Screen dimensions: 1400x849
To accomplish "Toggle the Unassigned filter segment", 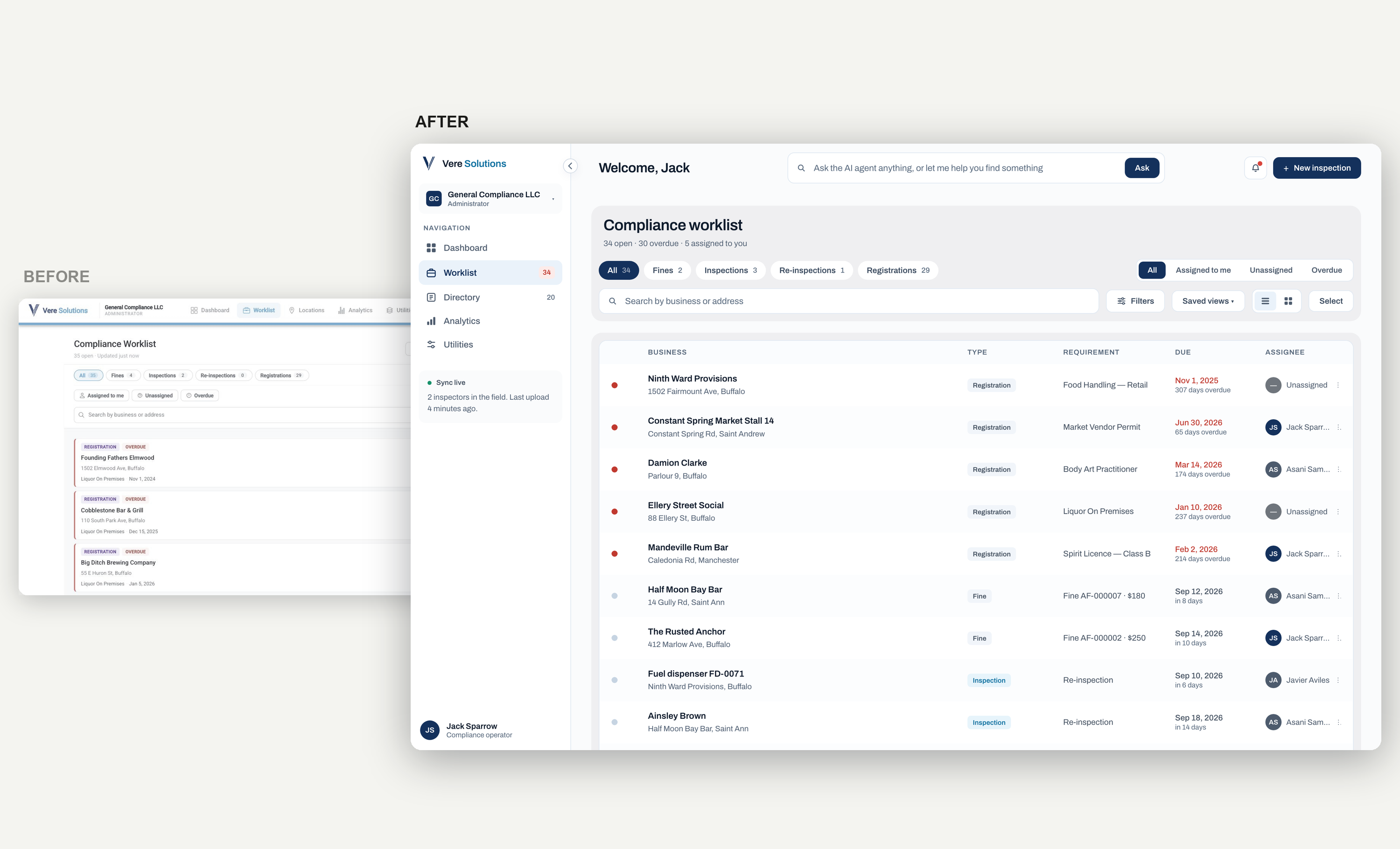I will 1270,270.
